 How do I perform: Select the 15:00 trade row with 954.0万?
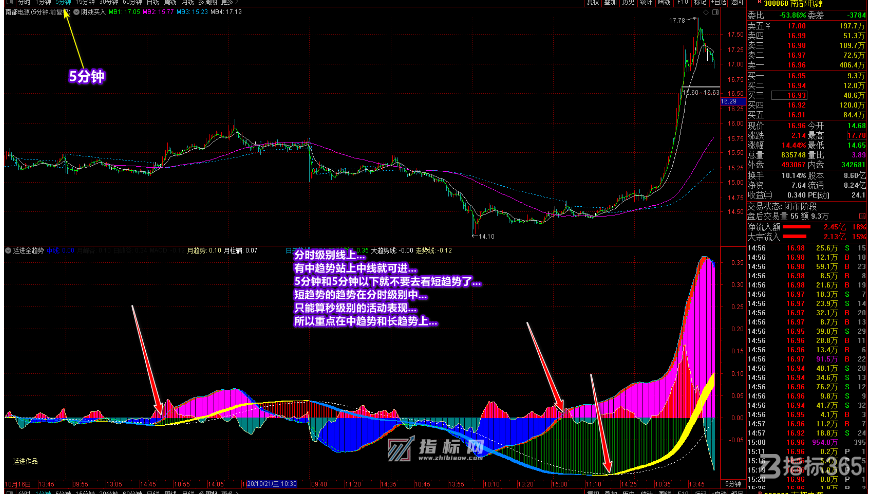click(x=807, y=442)
